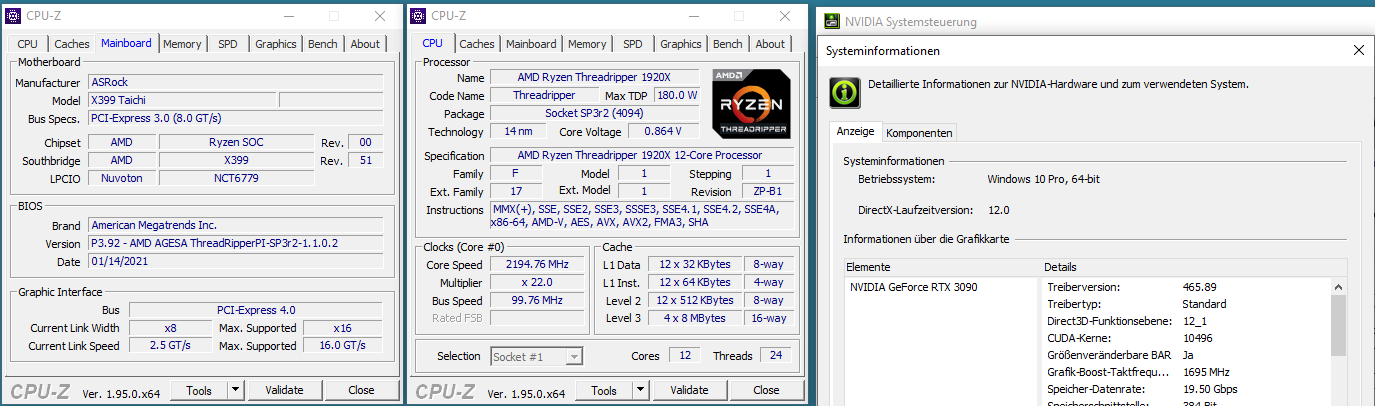1375x406 pixels.
Task: Expand Tools dropdown arrow in right CPU-Z window
Action: point(640,390)
